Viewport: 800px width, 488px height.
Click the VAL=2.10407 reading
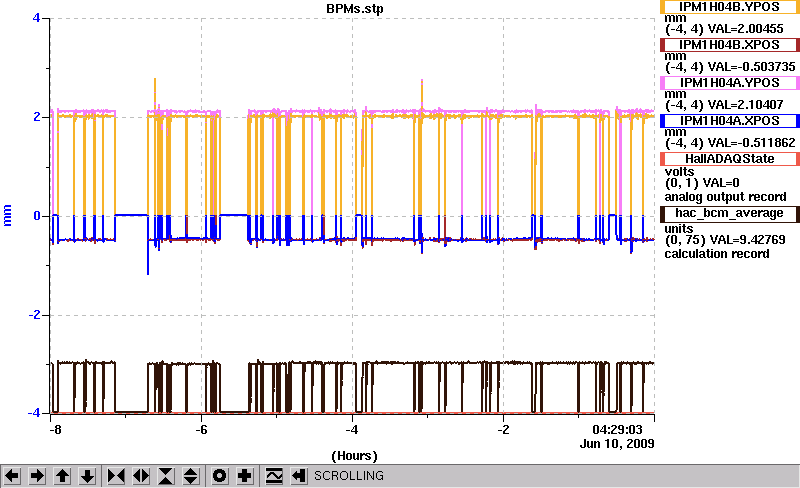point(745,105)
